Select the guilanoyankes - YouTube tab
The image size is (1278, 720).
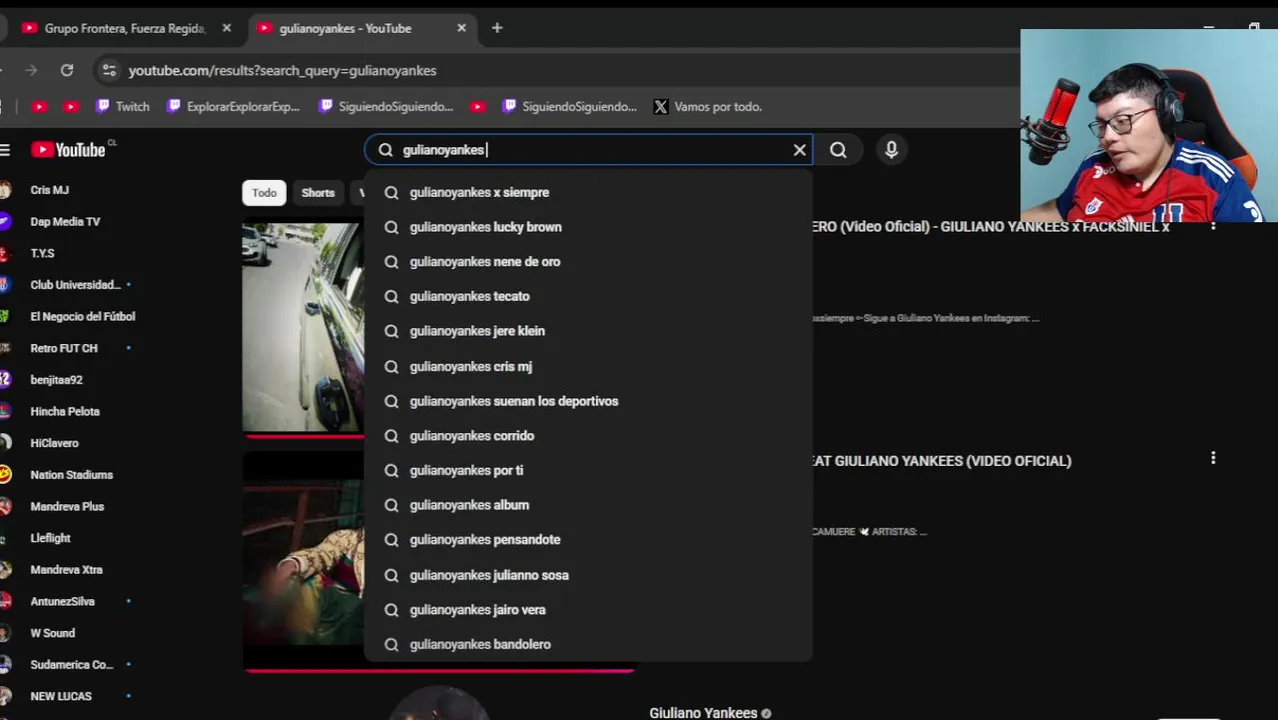360,28
